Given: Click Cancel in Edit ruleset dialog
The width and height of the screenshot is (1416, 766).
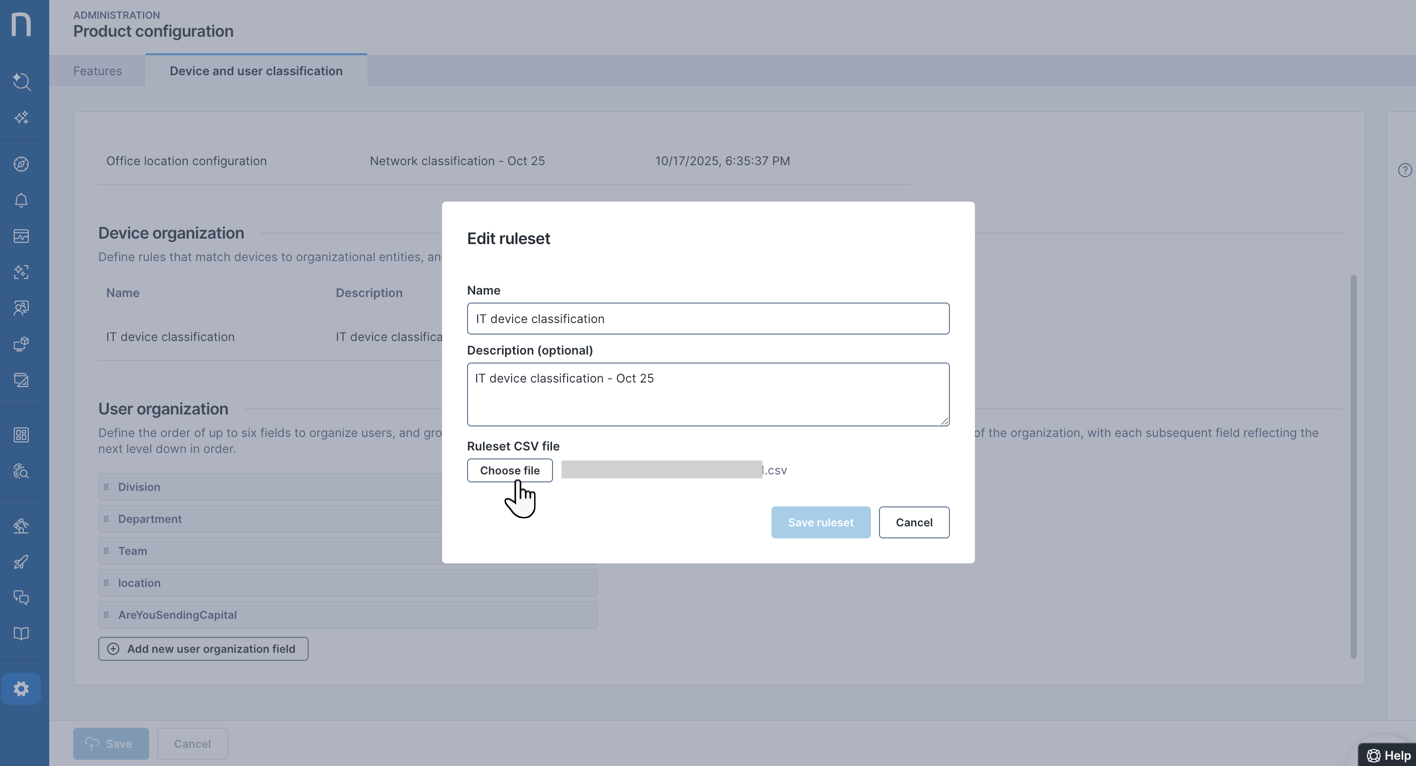Looking at the screenshot, I should tap(913, 522).
